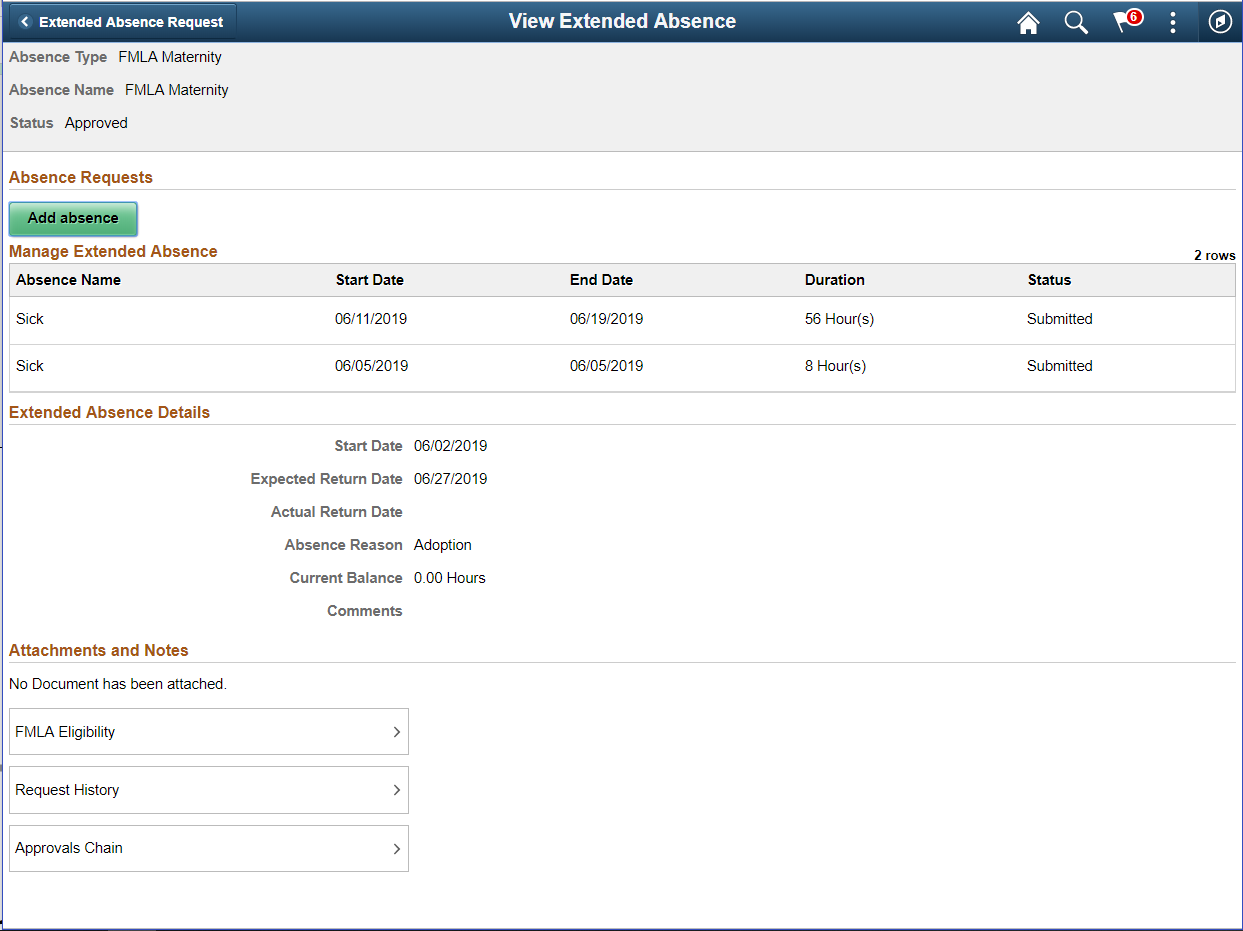Click Start Date value 06/02/2019

click(451, 446)
